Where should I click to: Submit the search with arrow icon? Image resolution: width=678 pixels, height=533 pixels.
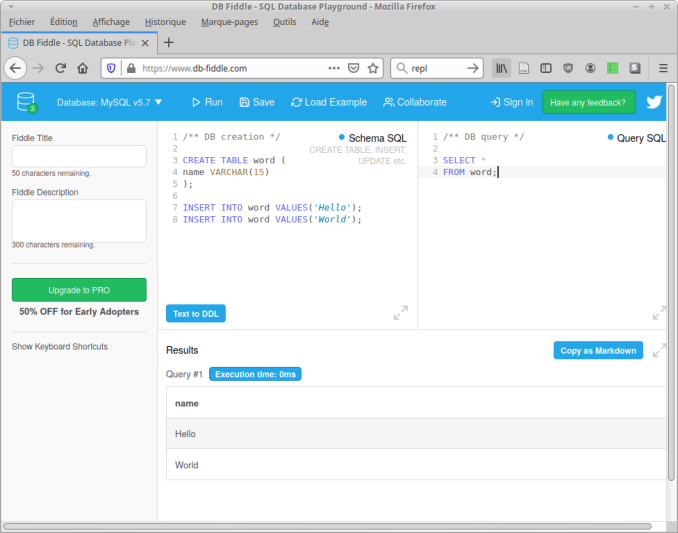(x=473, y=68)
